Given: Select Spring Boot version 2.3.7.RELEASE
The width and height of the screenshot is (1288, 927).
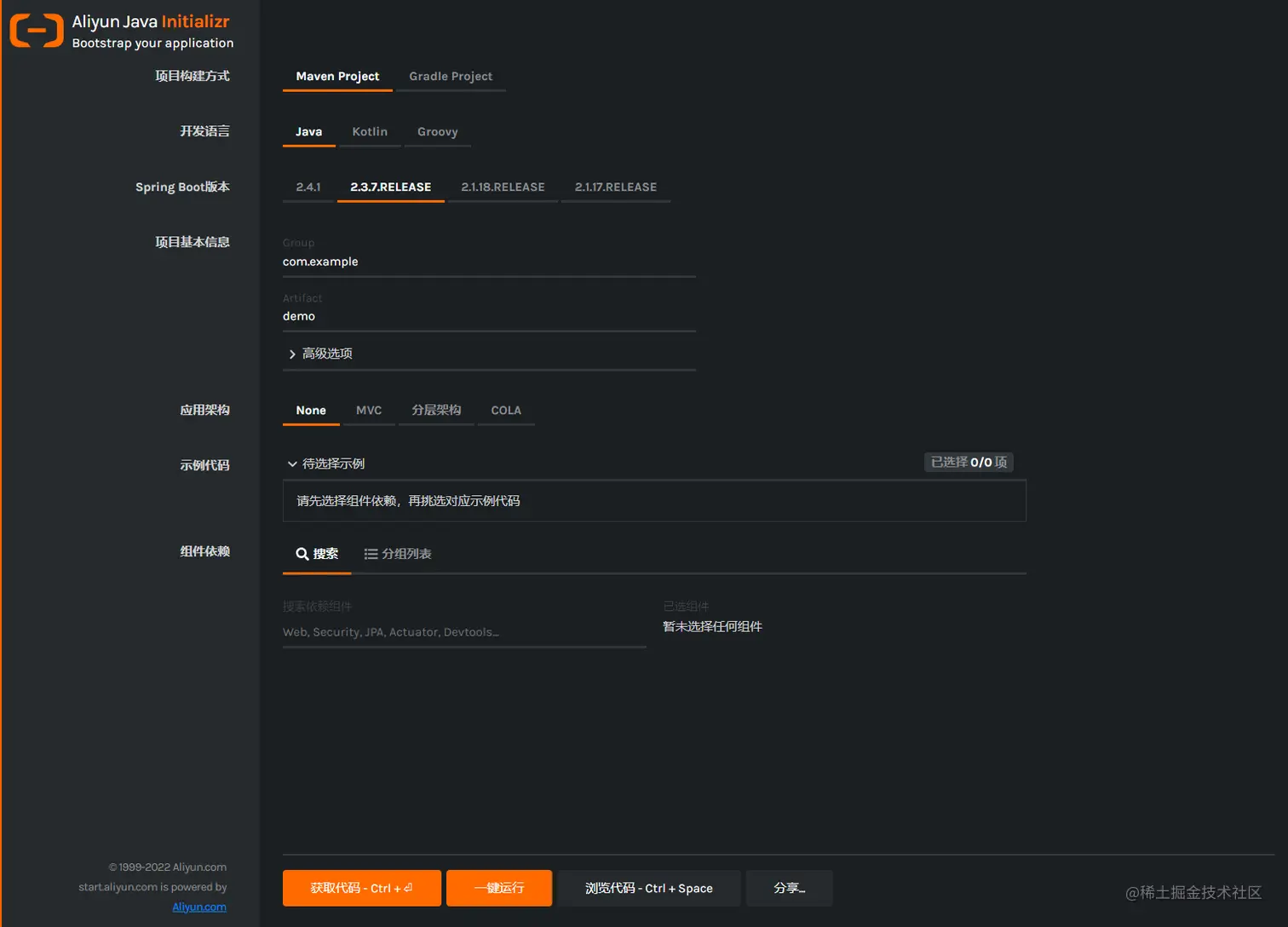Looking at the screenshot, I should (391, 187).
